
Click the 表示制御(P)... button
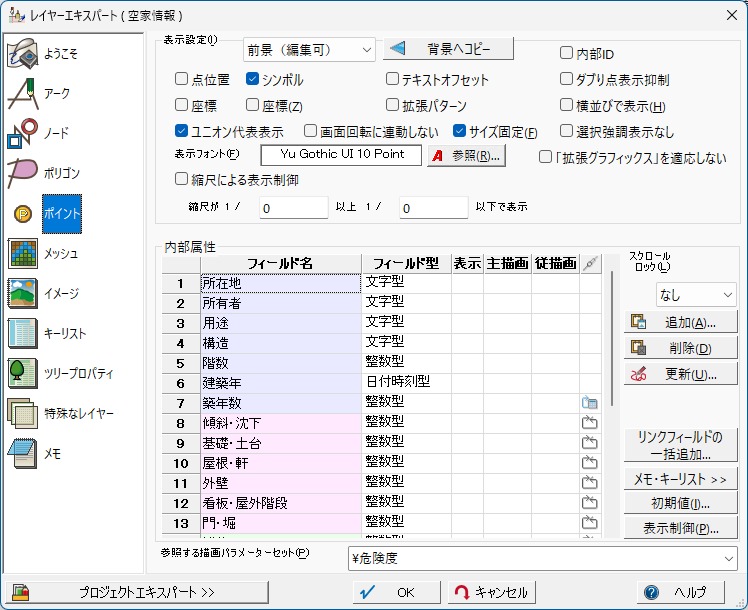click(x=681, y=528)
